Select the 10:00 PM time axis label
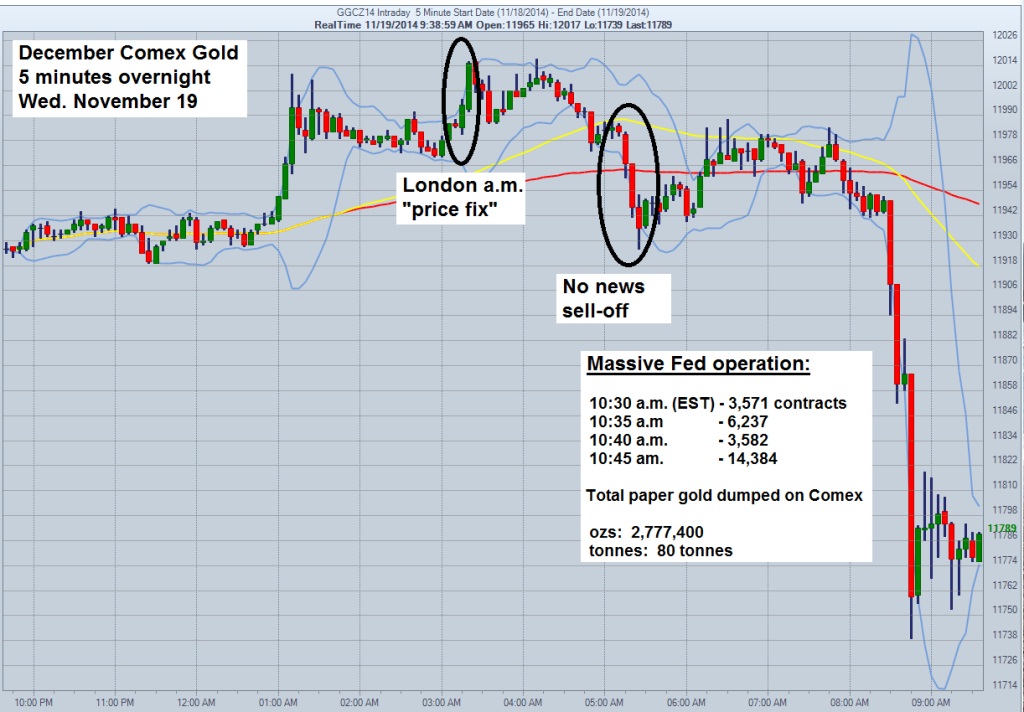 [x=33, y=701]
